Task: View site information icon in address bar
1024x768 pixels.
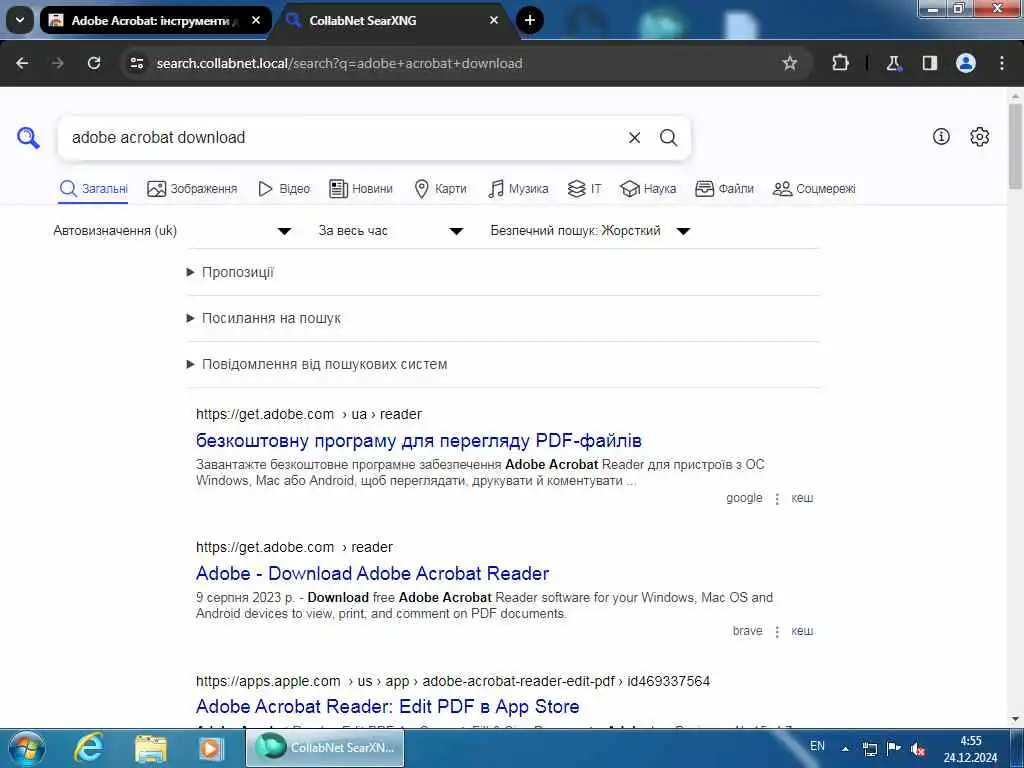Action: click(x=136, y=63)
